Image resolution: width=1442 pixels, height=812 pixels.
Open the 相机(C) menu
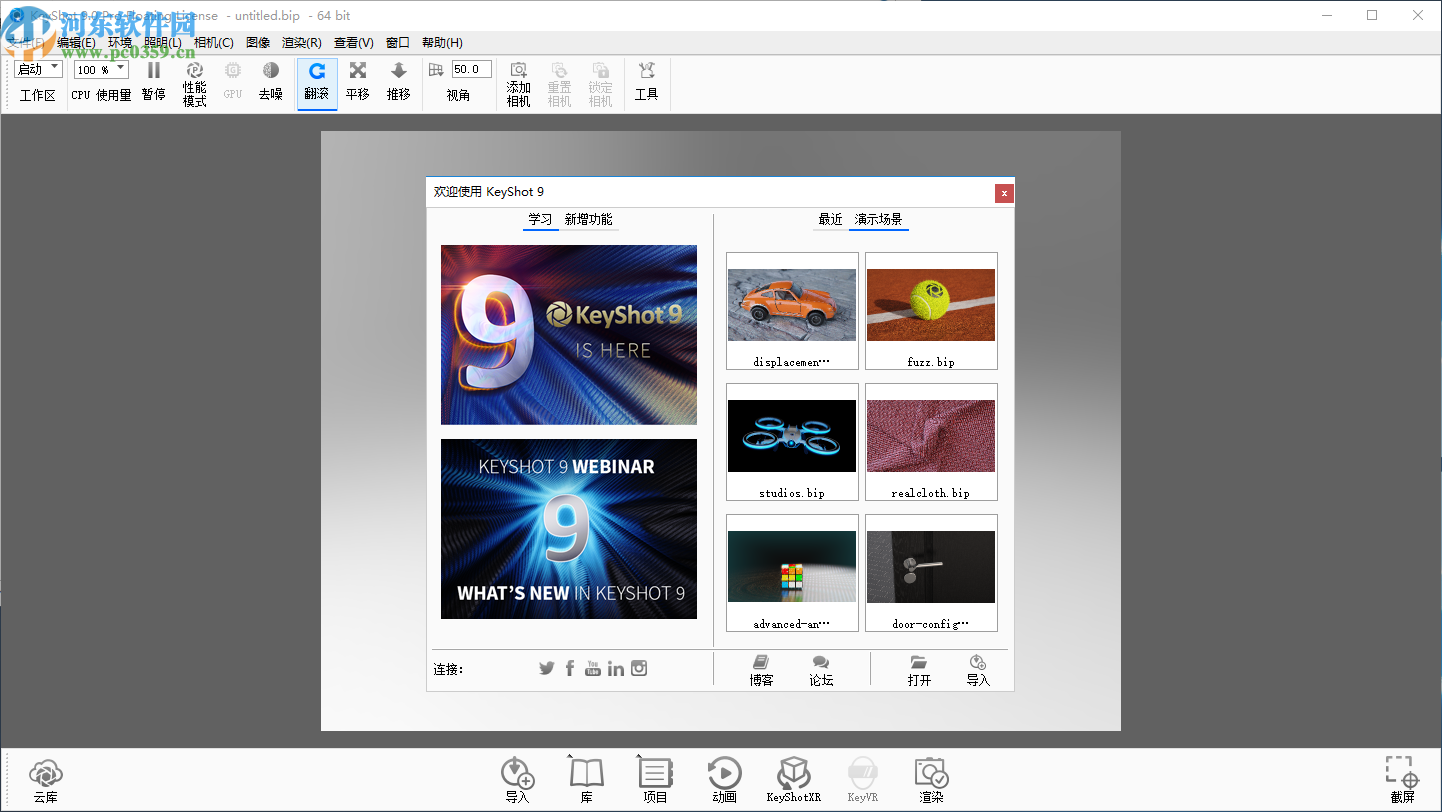214,42
